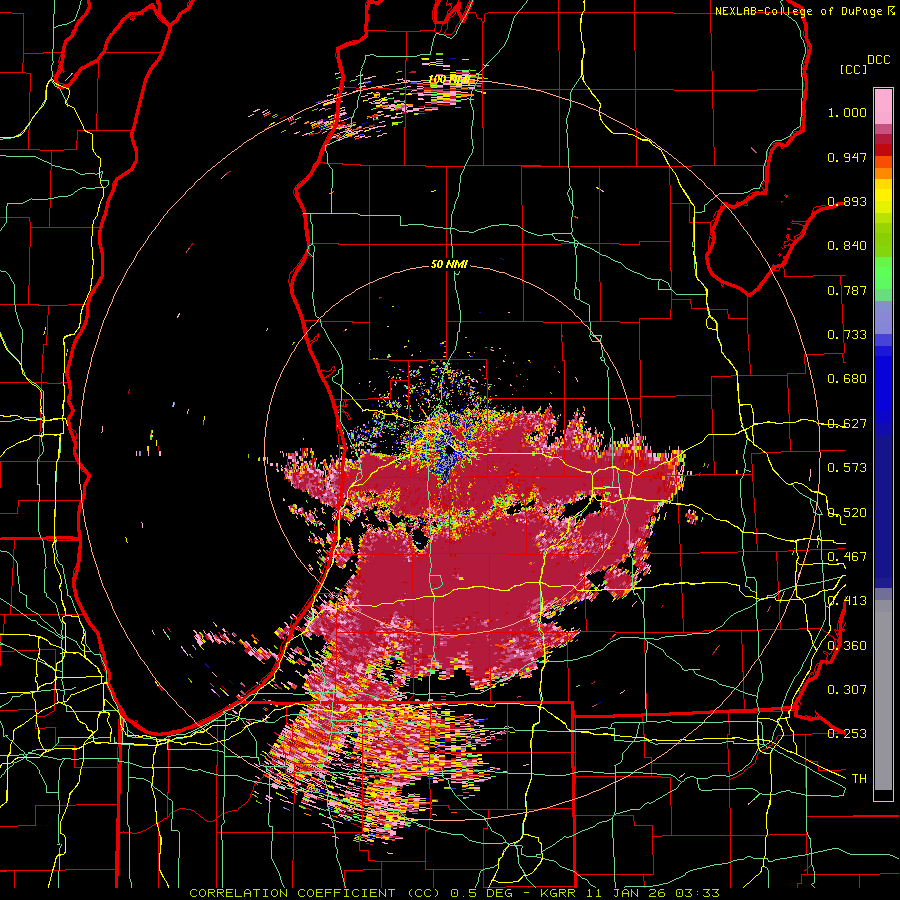The height and width of the screenshot is (900, 900).
Task: Pick the bright green color bar segment
Action: coord(883,273)
